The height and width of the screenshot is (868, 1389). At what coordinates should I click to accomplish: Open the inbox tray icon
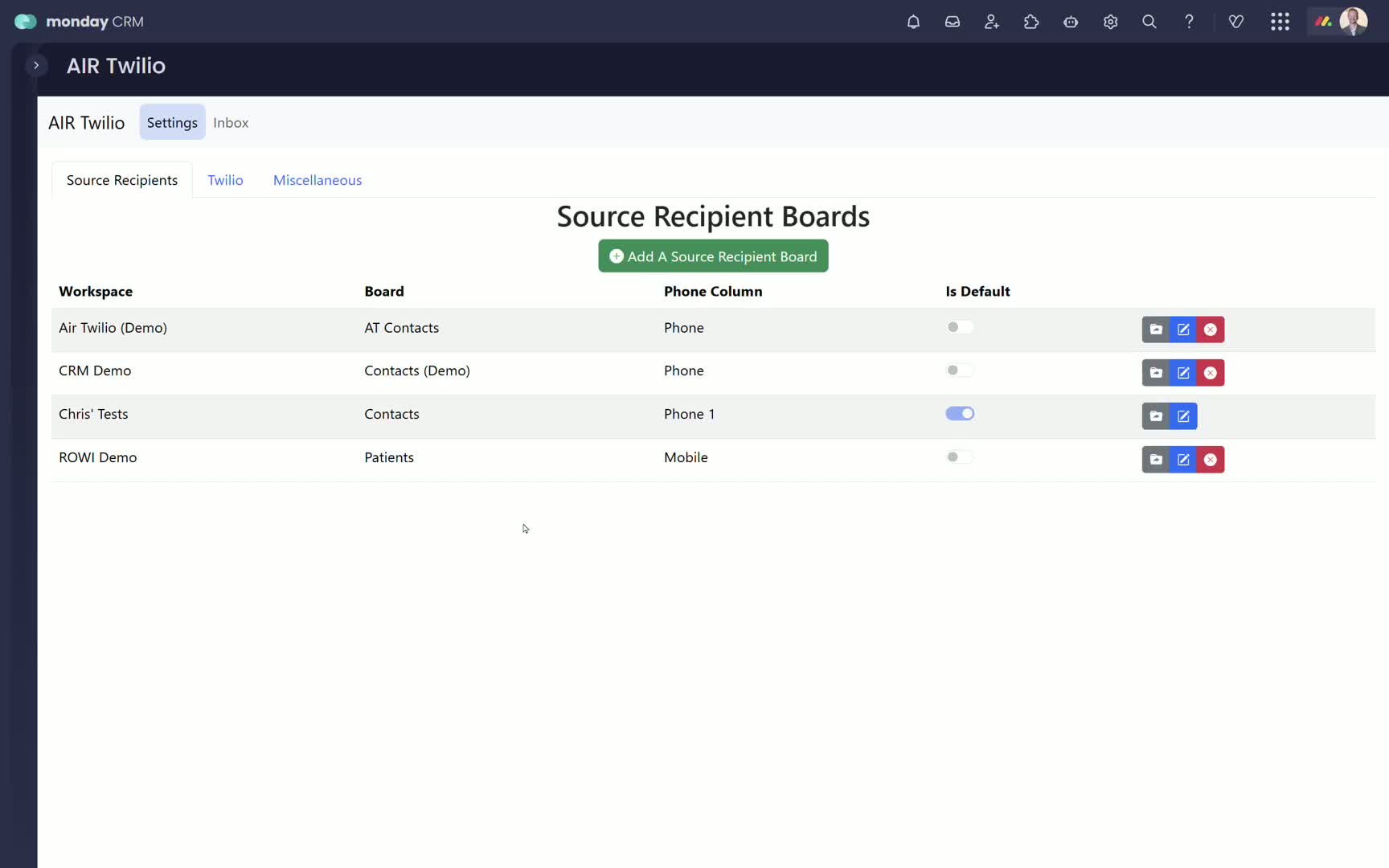click(x=953, y=22)
